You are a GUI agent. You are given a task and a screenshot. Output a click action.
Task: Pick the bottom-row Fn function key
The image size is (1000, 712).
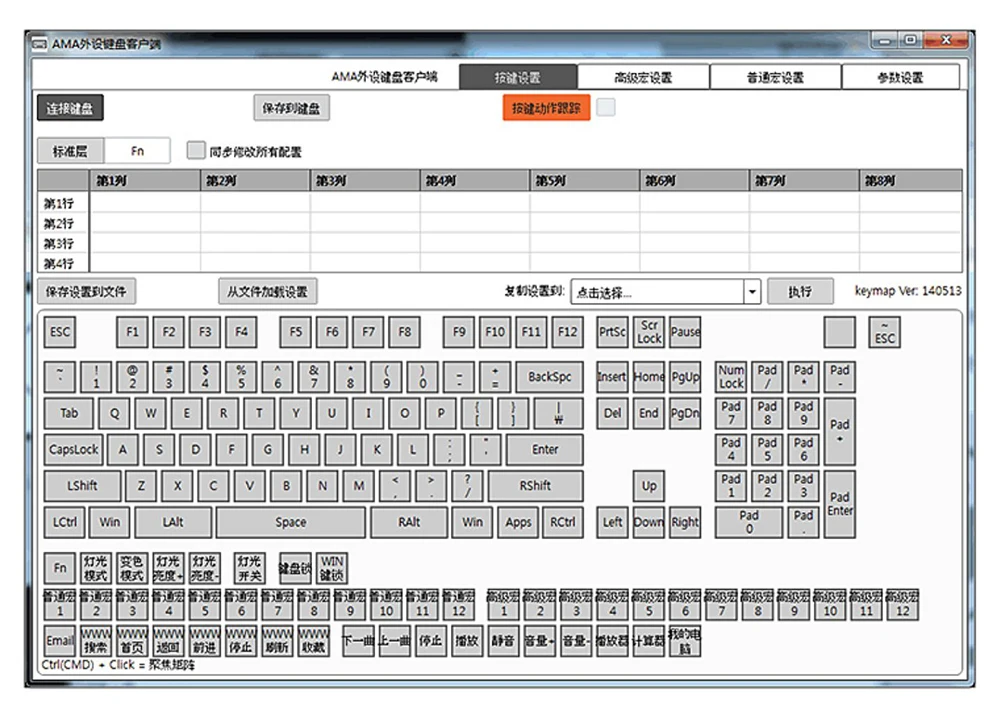click(x=60, y=567)
